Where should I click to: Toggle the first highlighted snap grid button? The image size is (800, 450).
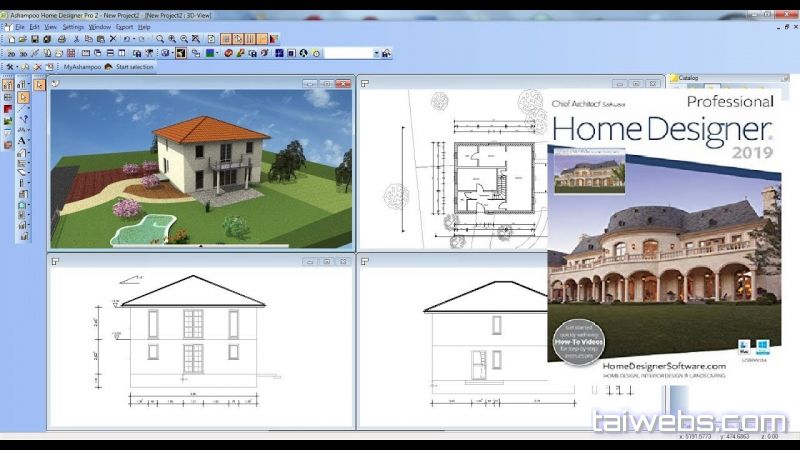coord(227,39)
